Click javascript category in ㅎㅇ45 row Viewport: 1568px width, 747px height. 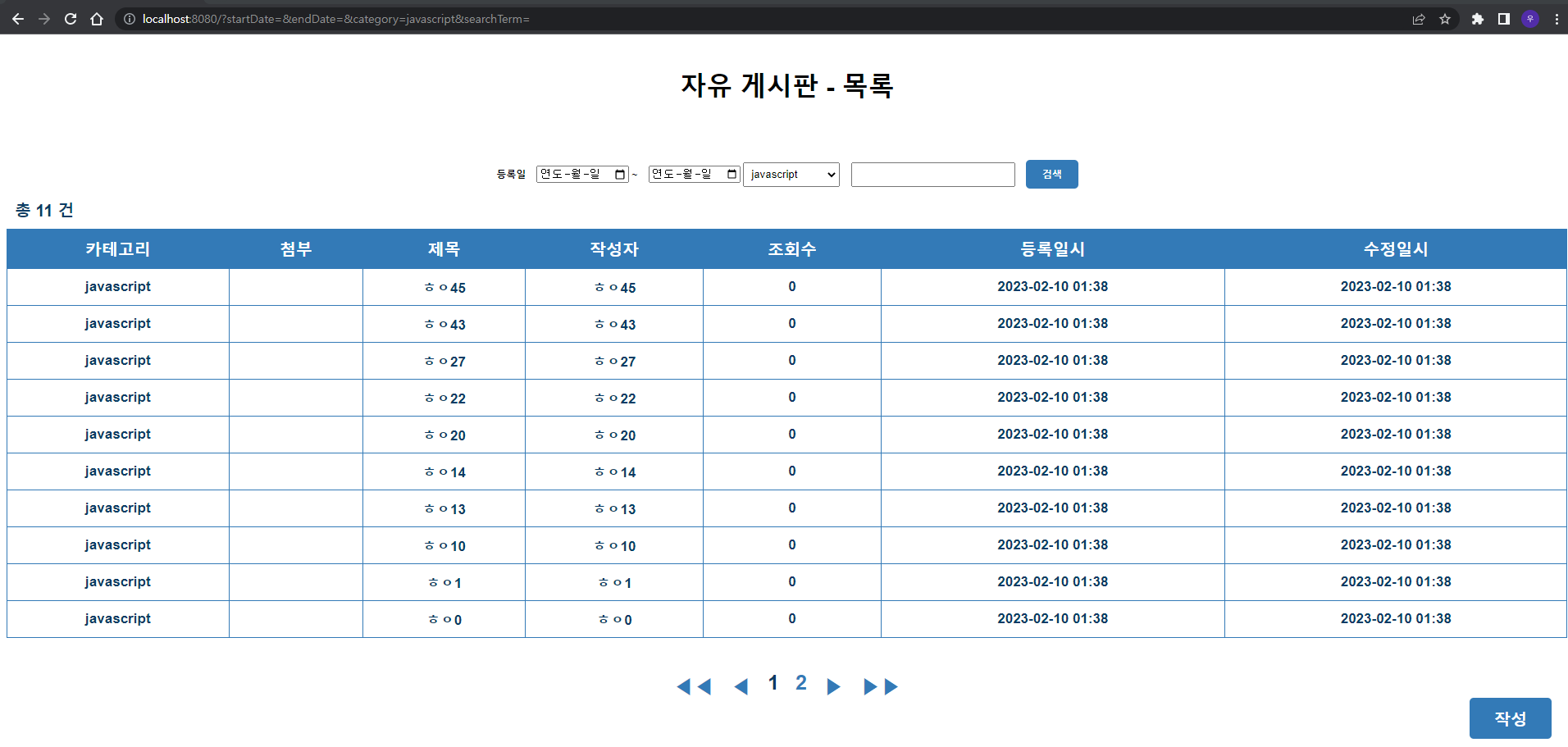click(x=118, y=287)
